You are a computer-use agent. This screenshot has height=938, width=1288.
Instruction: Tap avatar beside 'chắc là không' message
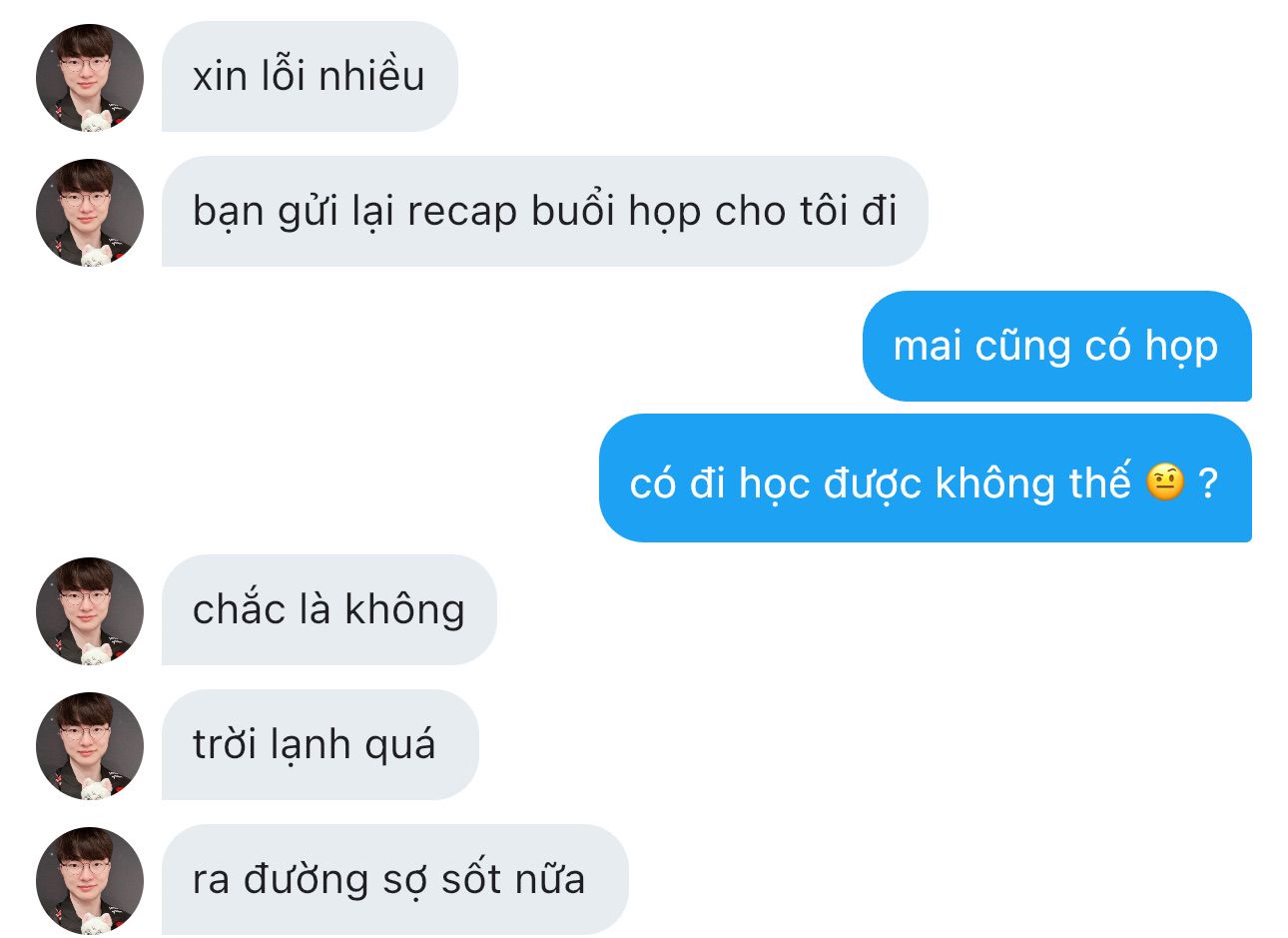pyautogui.click(x=90, y=611)
